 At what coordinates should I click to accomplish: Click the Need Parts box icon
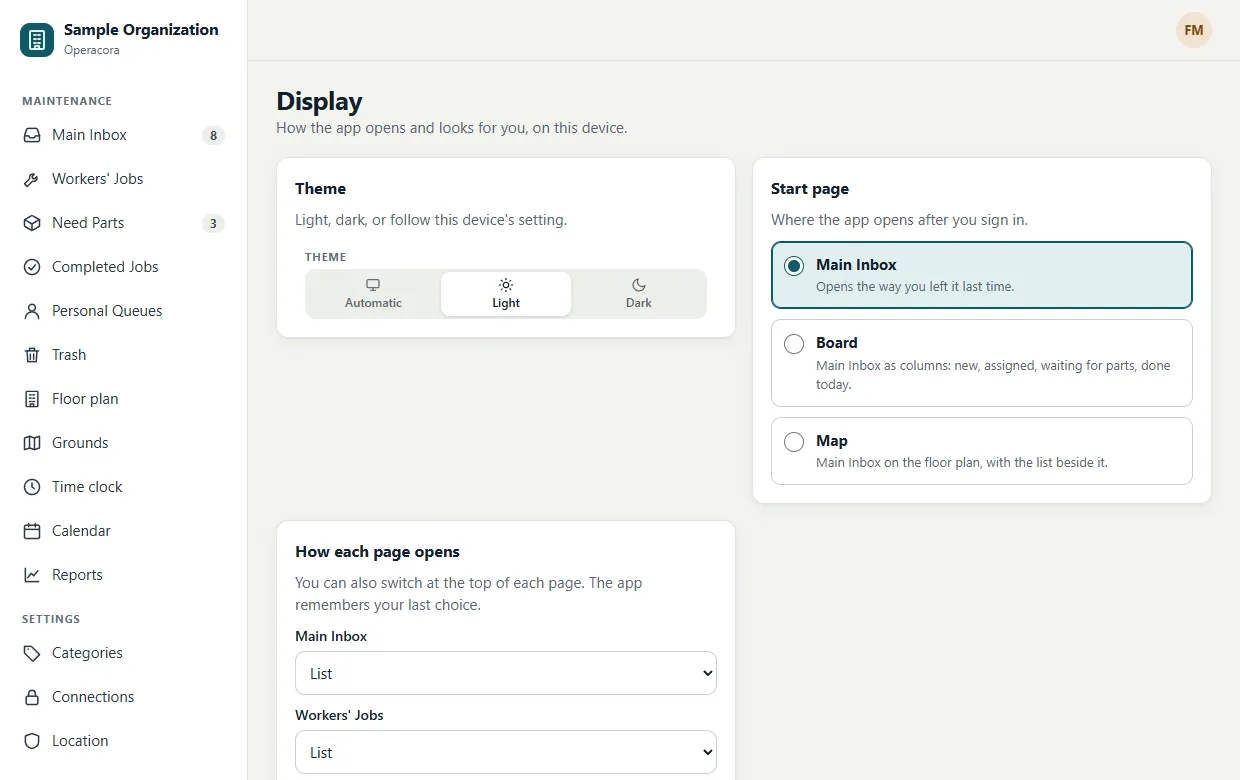(32, 223)
